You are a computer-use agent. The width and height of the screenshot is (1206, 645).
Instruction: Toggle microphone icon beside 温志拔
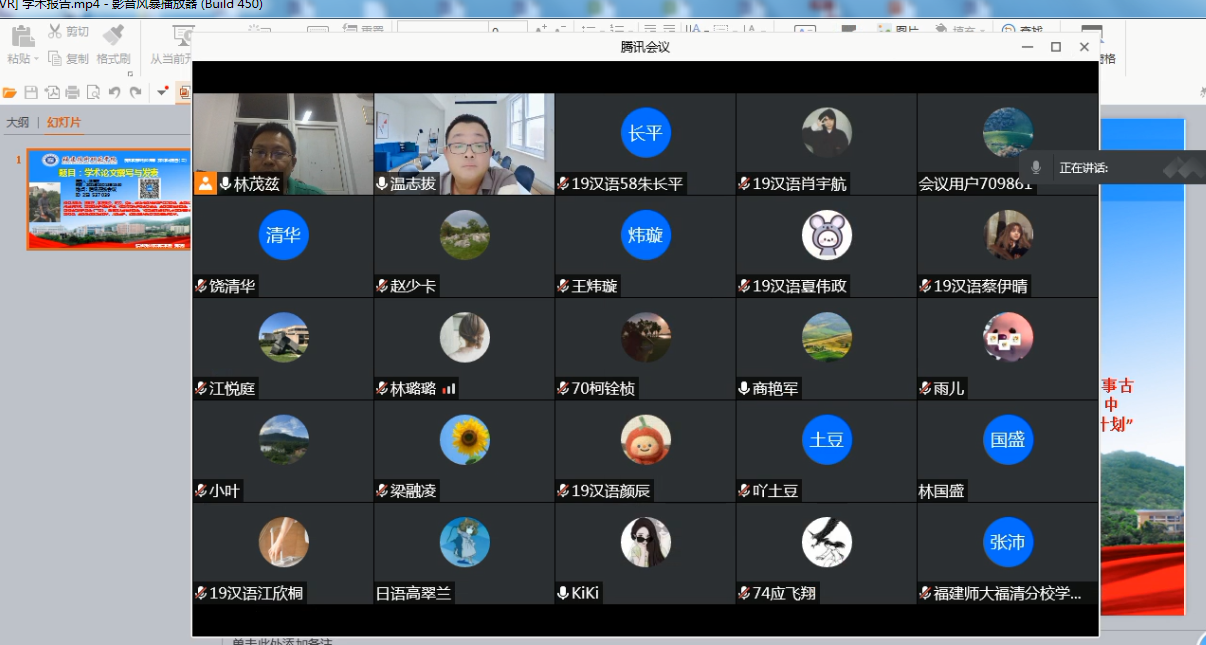[381, 184]
